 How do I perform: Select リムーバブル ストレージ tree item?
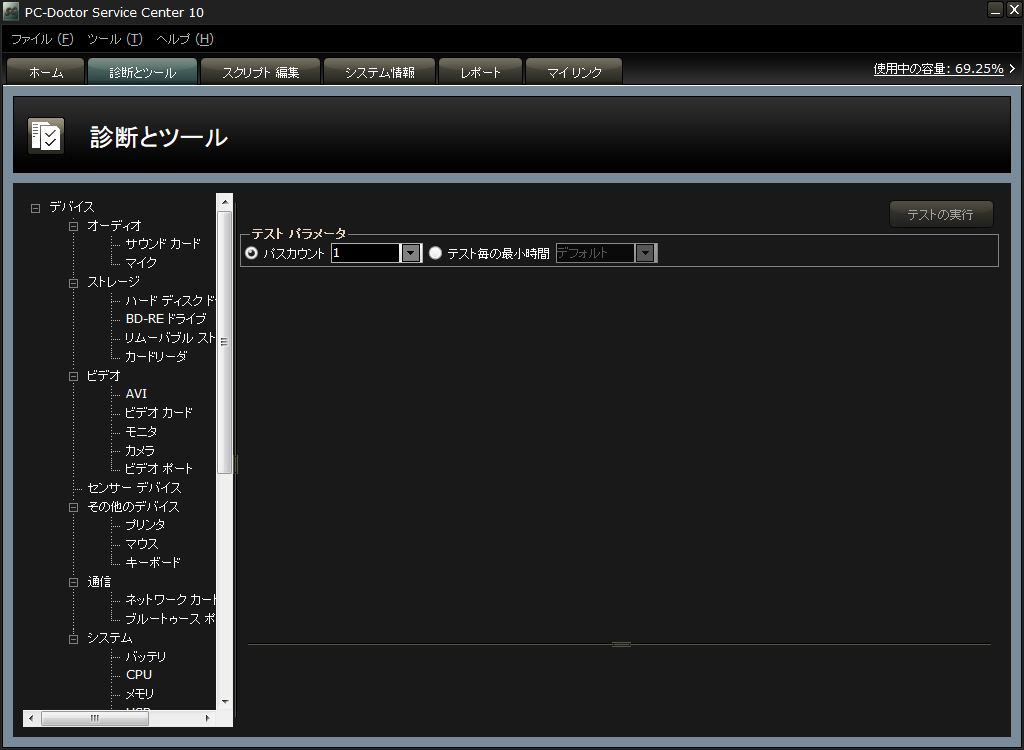(170, 338)
